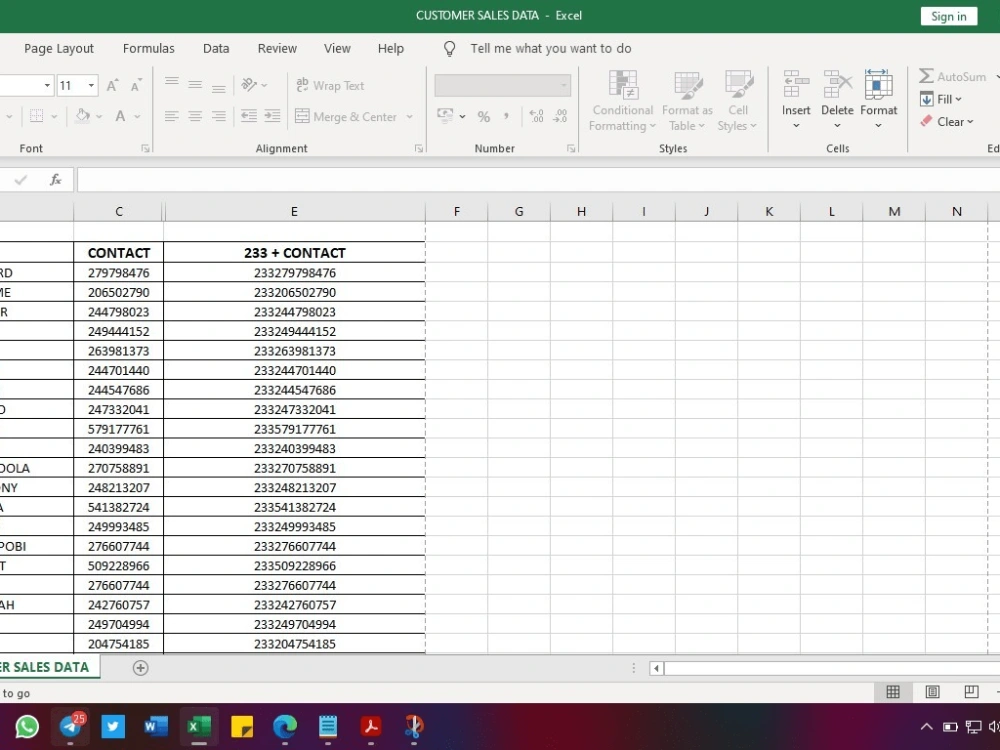Open Word from the taskbar
1000x750 pixels.
(156, 726)
